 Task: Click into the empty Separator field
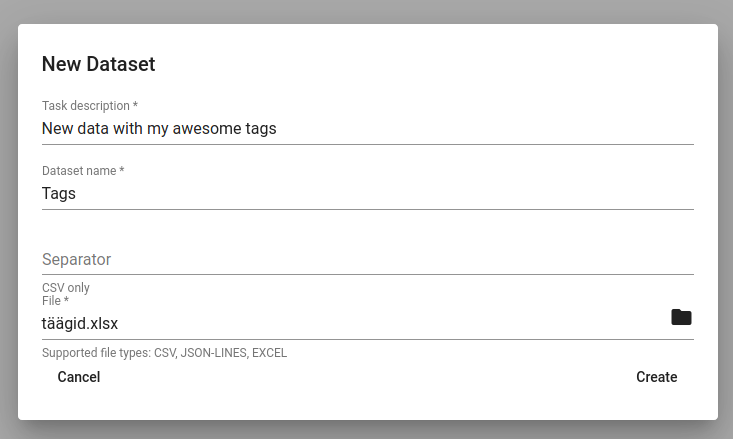[367, 259]
